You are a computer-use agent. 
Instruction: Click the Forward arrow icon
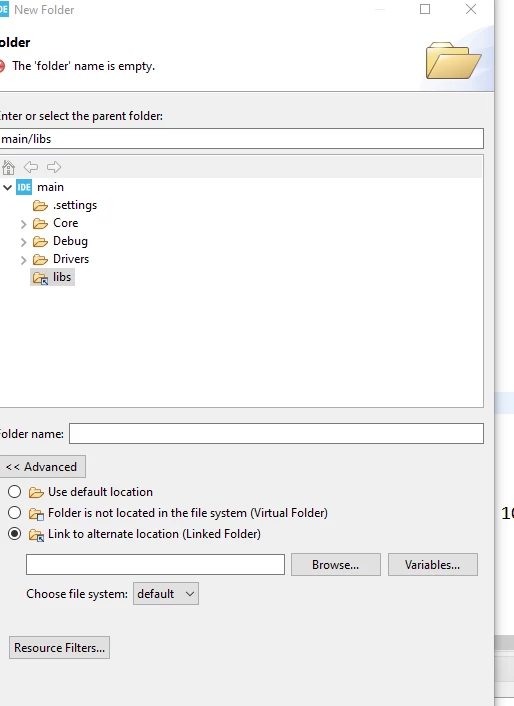pos(54,167)
